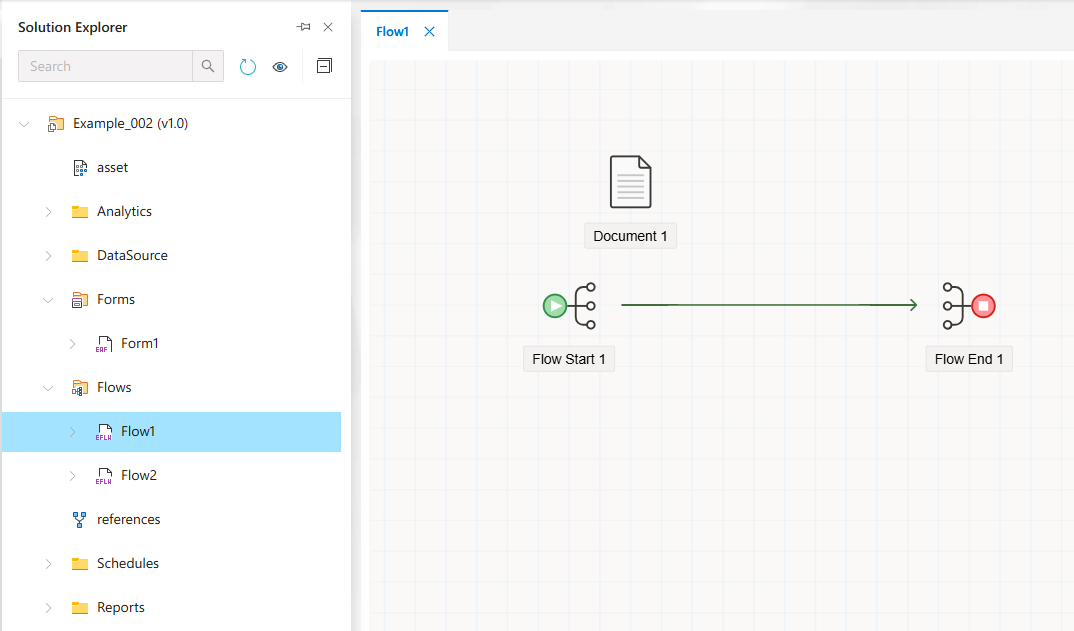Select the Flow Start 1 node icon
1074x631 pixels.
[x=569, y=306]
